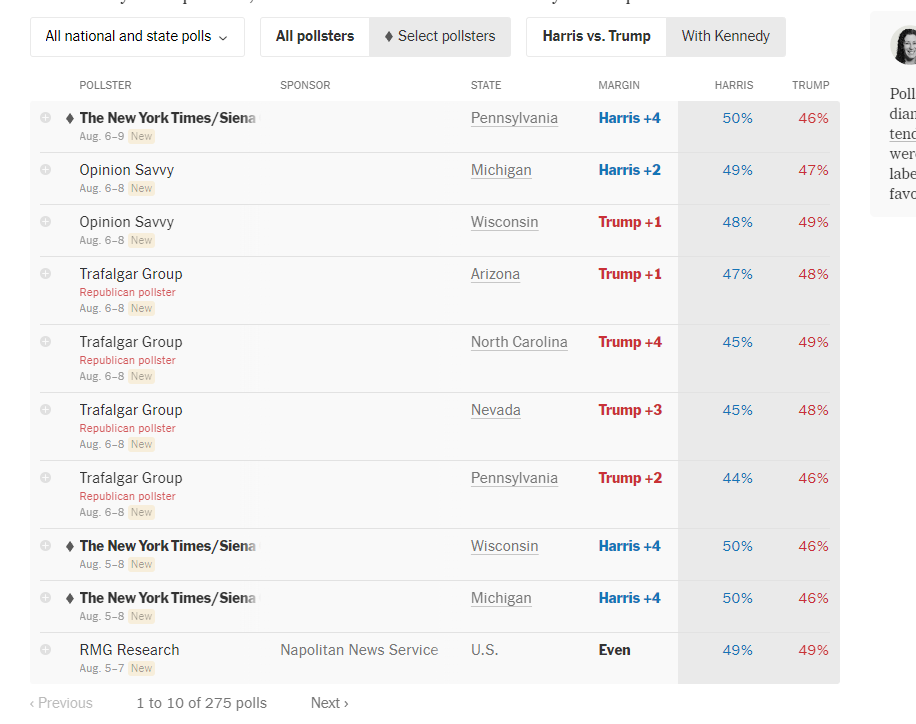The height and width of the screenshot is (724, 916).
Task: Expand the Trafalgar Group Pennsylvania poll row
Action: 45,478
